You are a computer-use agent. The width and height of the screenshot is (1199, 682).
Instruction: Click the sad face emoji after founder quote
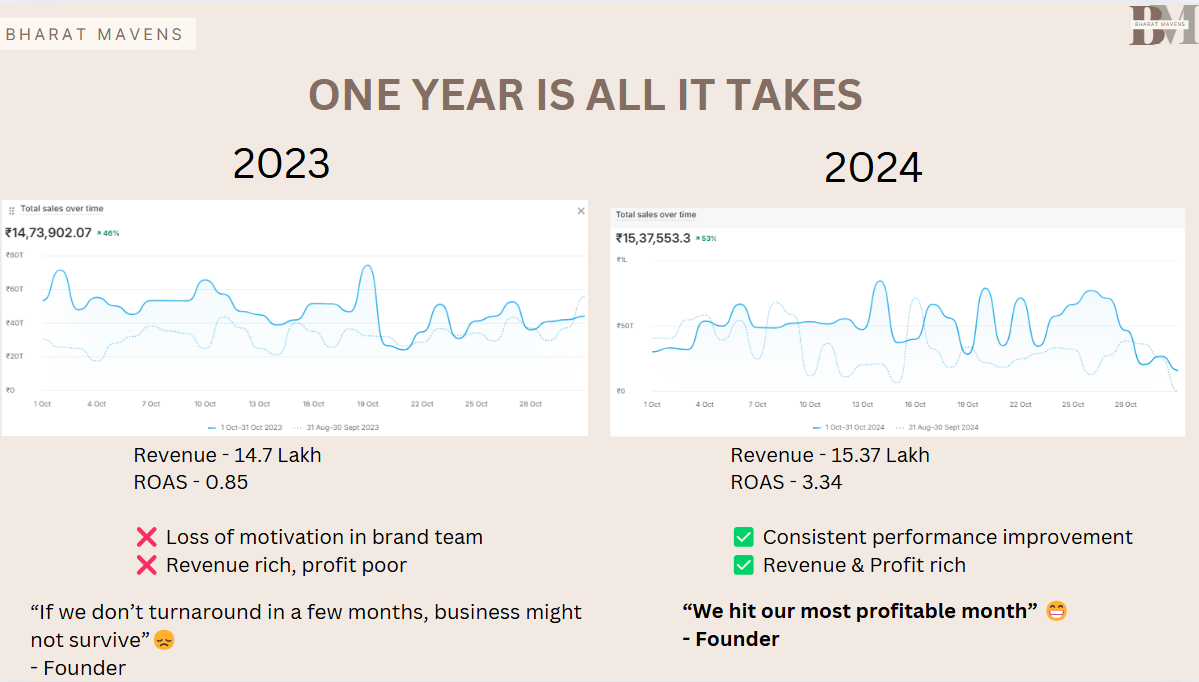(164, 640)
